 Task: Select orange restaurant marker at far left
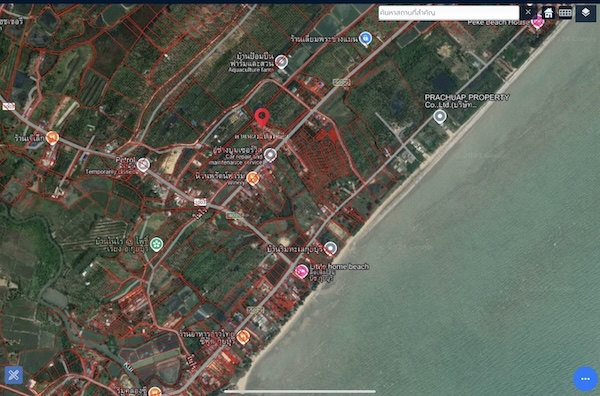click(52, 137)
